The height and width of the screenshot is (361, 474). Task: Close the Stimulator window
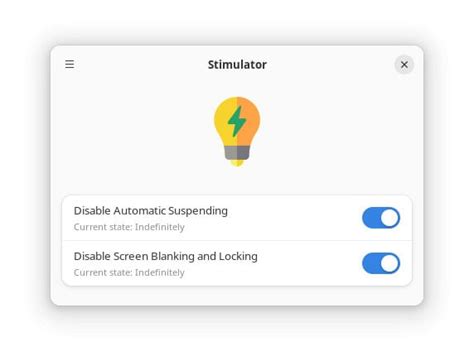click(404, 64)
